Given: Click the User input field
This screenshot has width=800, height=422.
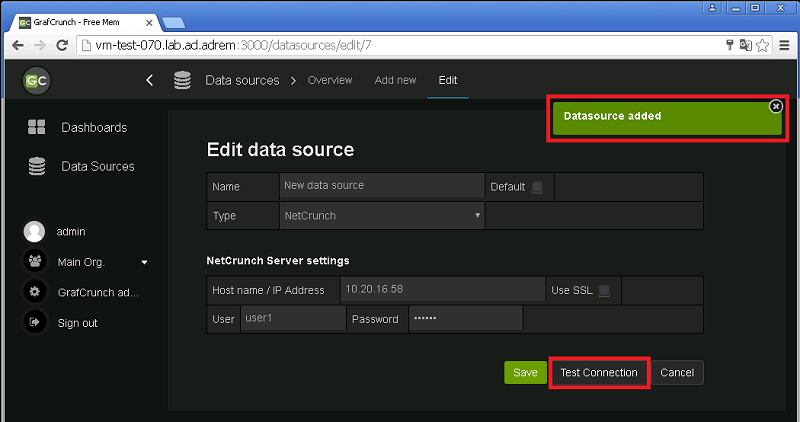Looking at the screenshot, I should point(293,318).
